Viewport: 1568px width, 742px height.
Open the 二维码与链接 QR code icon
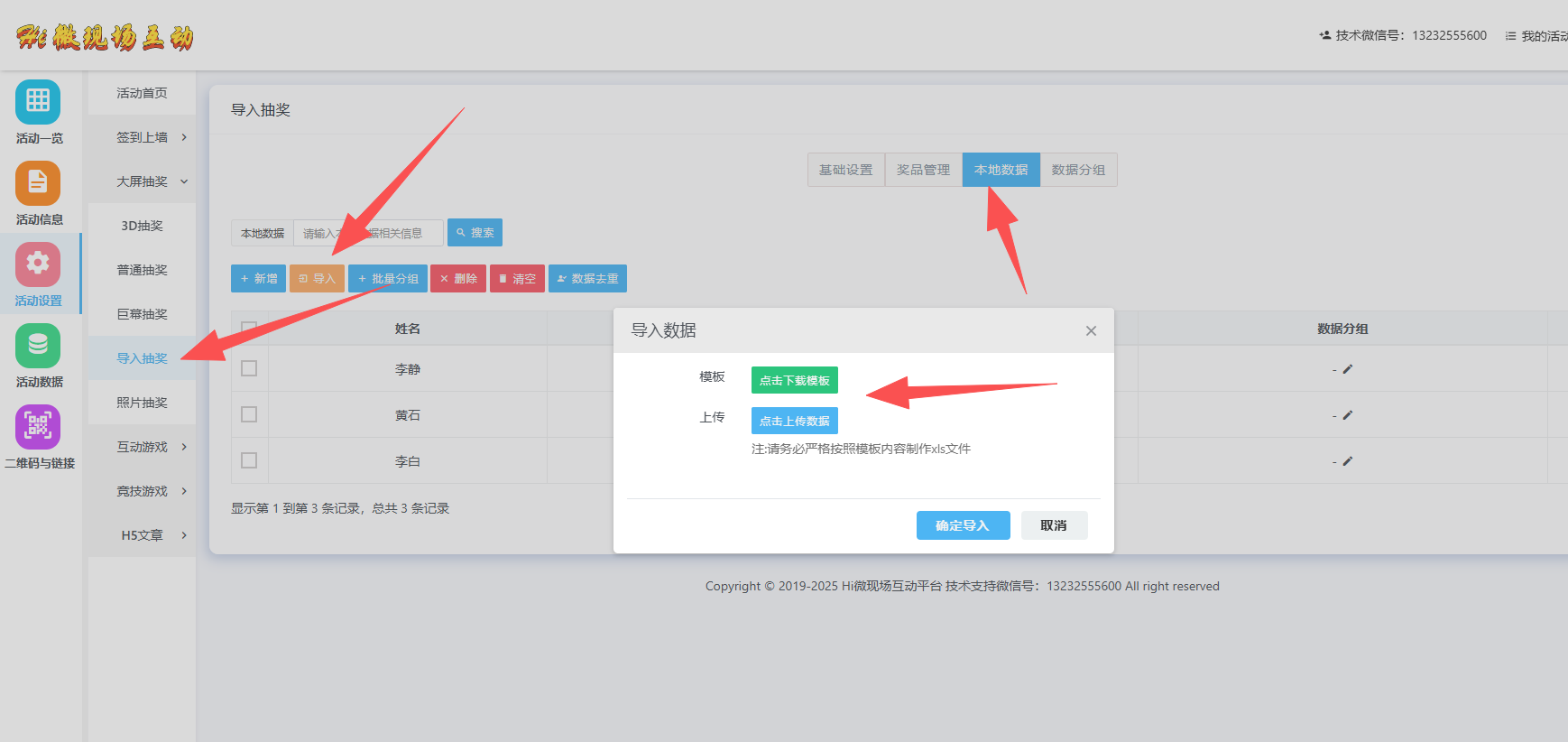pos(38,426)
